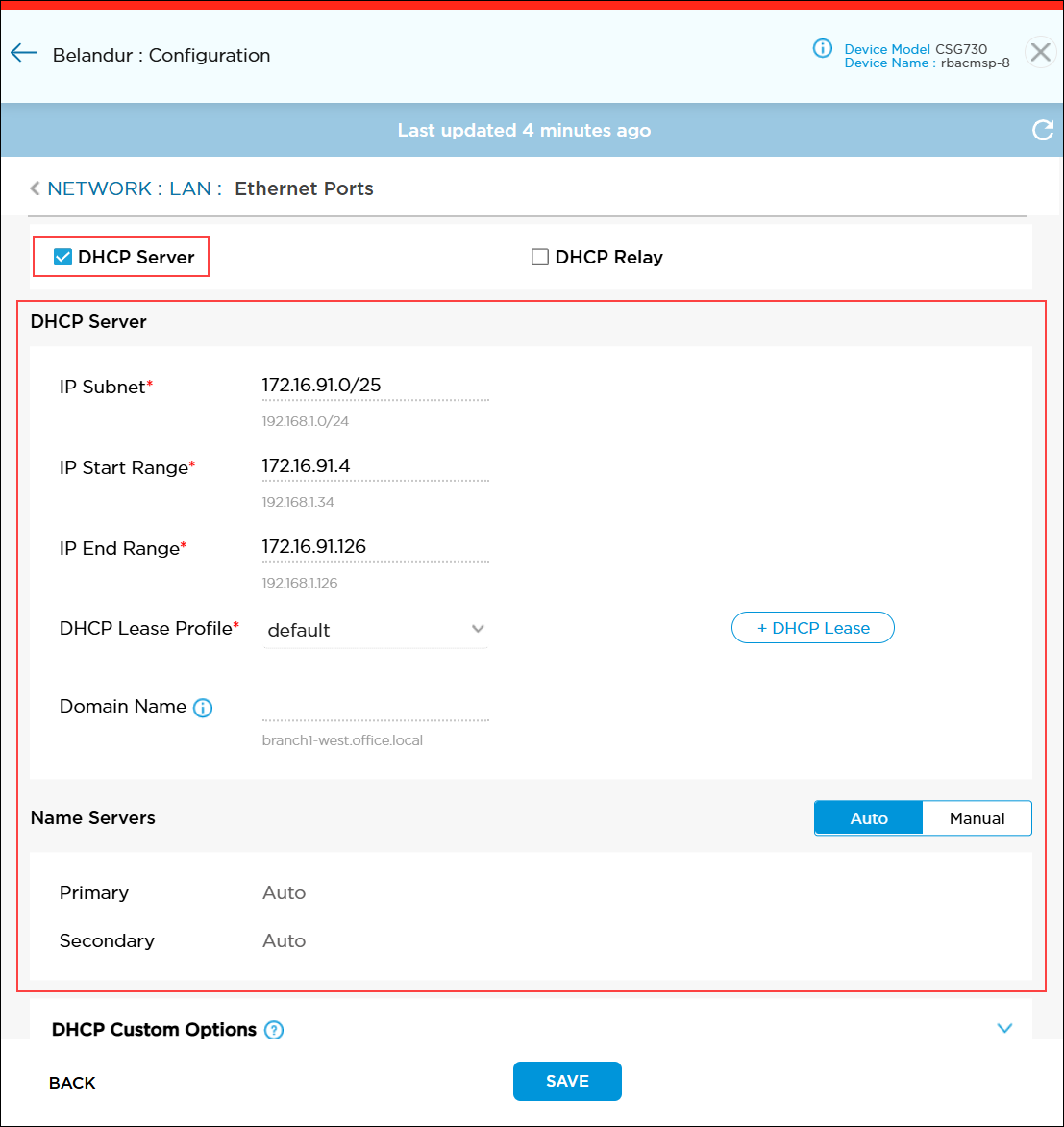
Task: Refresh the last updated status
Action: pos(1042,130)
